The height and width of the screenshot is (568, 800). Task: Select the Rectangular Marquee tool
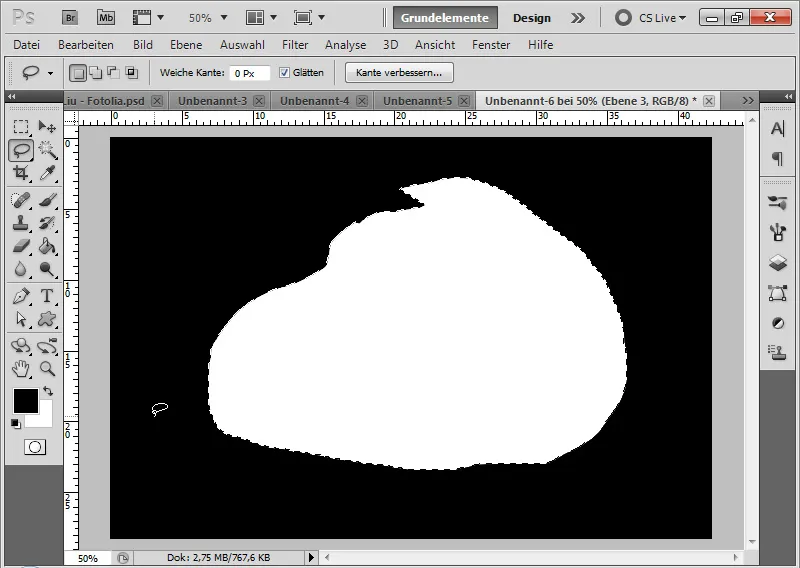21,126
